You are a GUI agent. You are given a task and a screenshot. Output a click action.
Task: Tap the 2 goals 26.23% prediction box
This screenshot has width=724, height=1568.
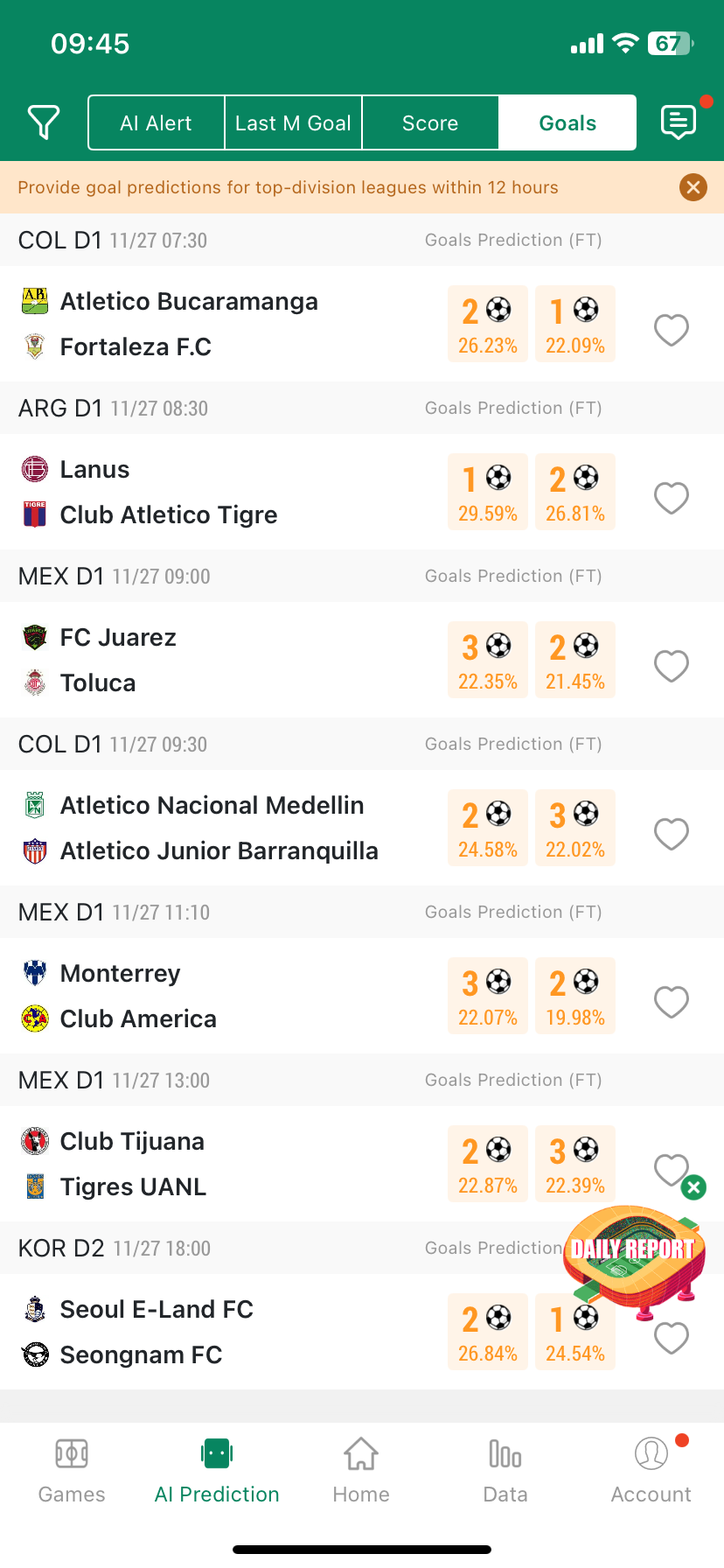[x=488, y=324]
